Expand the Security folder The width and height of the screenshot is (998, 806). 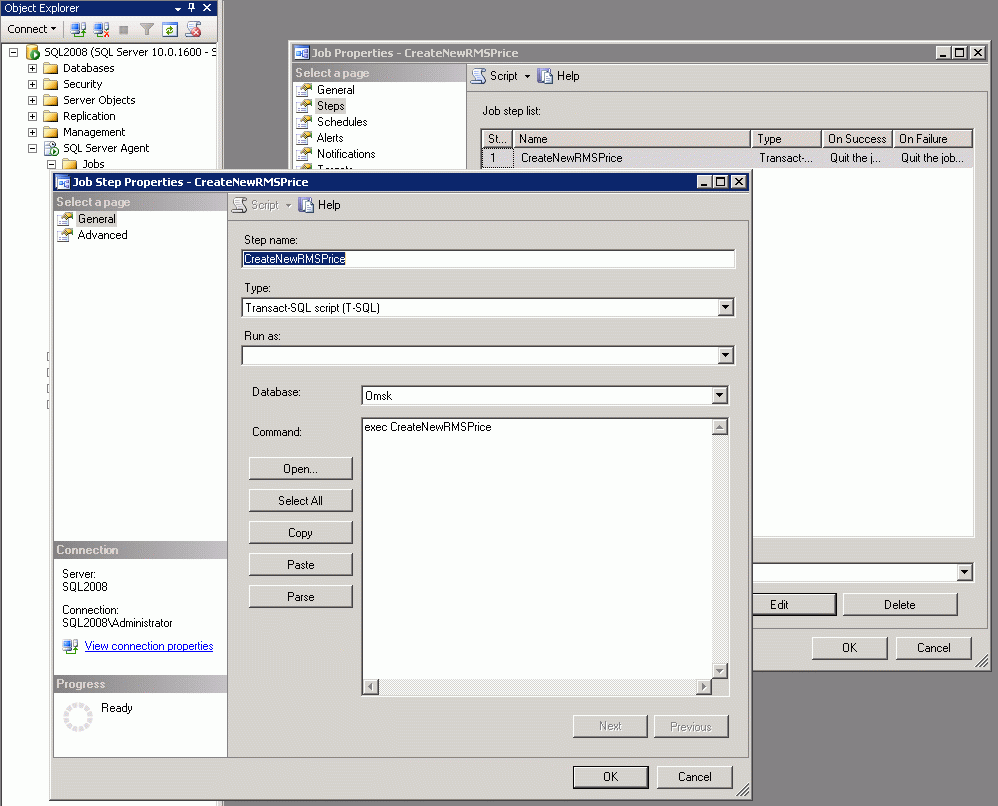[x=32, y=84]
